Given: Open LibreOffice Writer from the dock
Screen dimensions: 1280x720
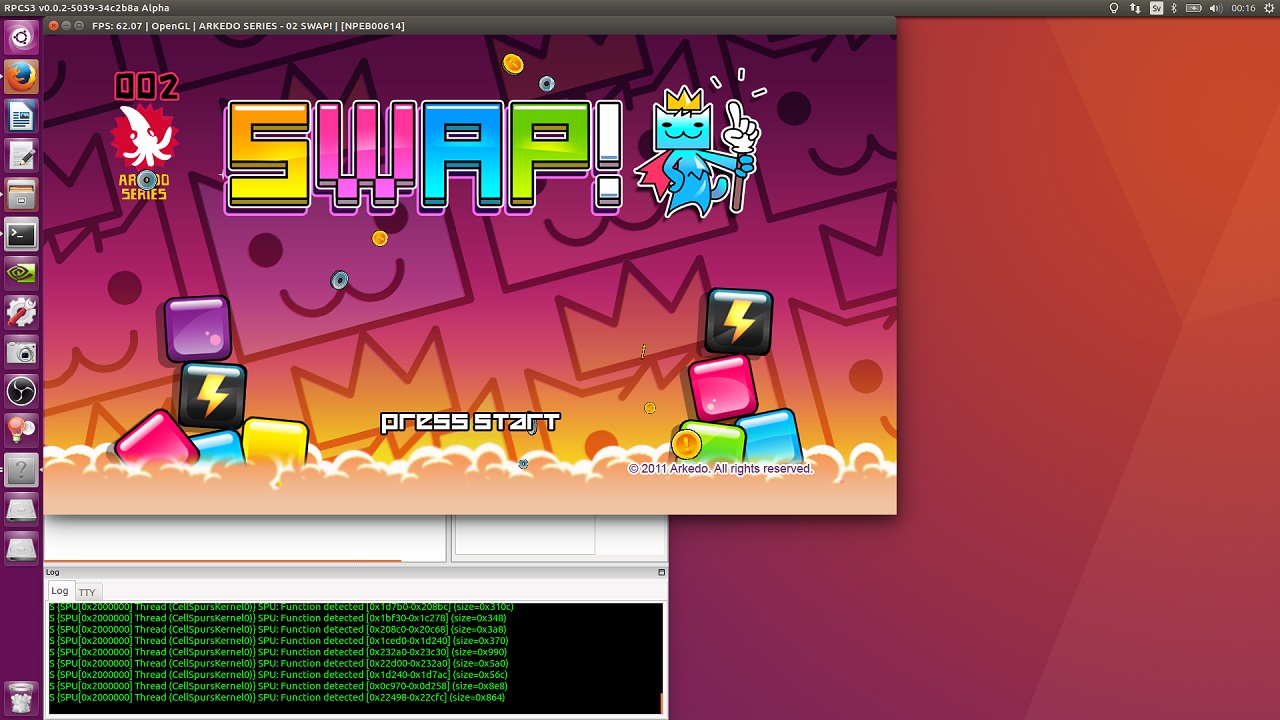Looking at the screenshot, I should pos(21,116).
